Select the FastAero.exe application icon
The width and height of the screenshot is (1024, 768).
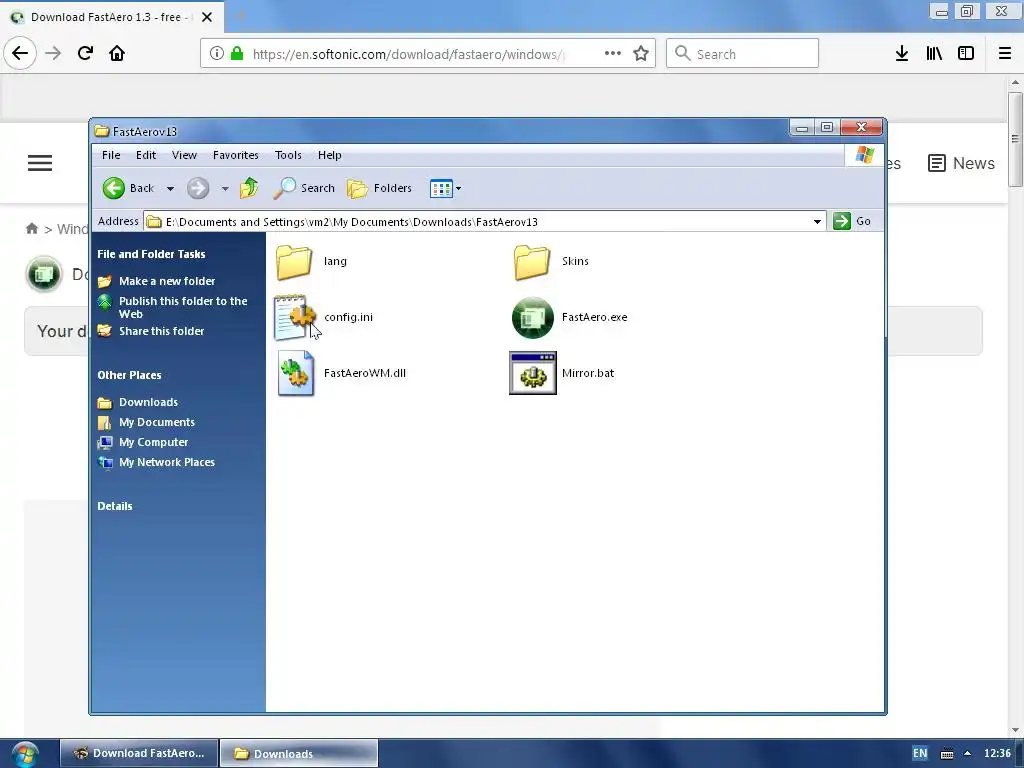[532, 317]
